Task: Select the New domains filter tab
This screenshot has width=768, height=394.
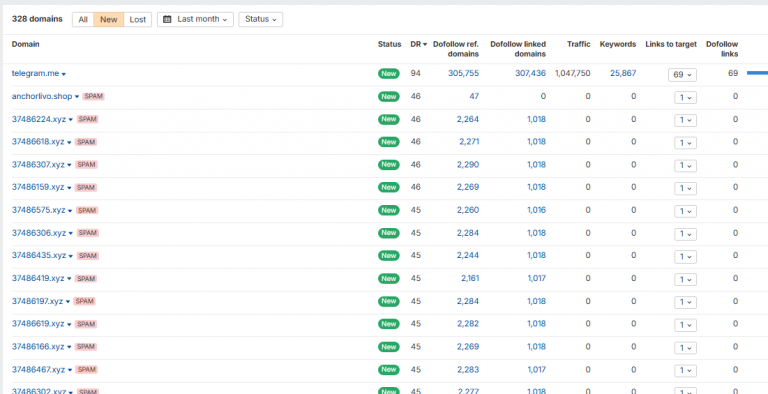Action: tap(109, 20)
